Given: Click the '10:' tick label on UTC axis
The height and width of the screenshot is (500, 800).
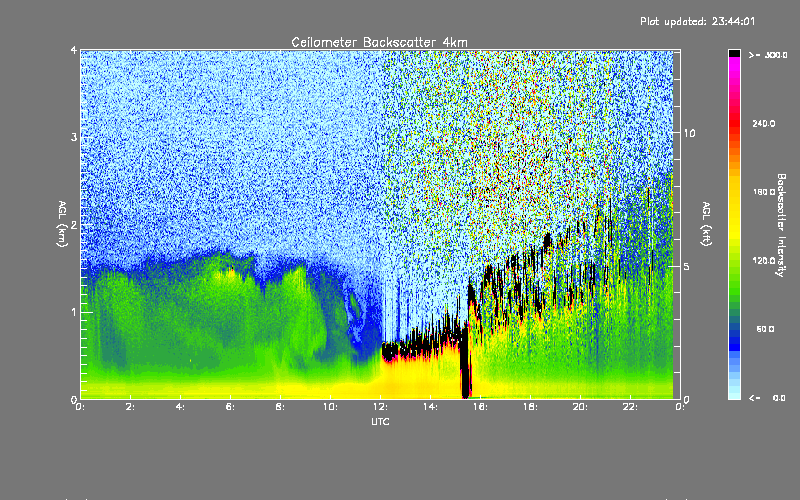Looking at the screenshot, I should click(x=330, y=407).
